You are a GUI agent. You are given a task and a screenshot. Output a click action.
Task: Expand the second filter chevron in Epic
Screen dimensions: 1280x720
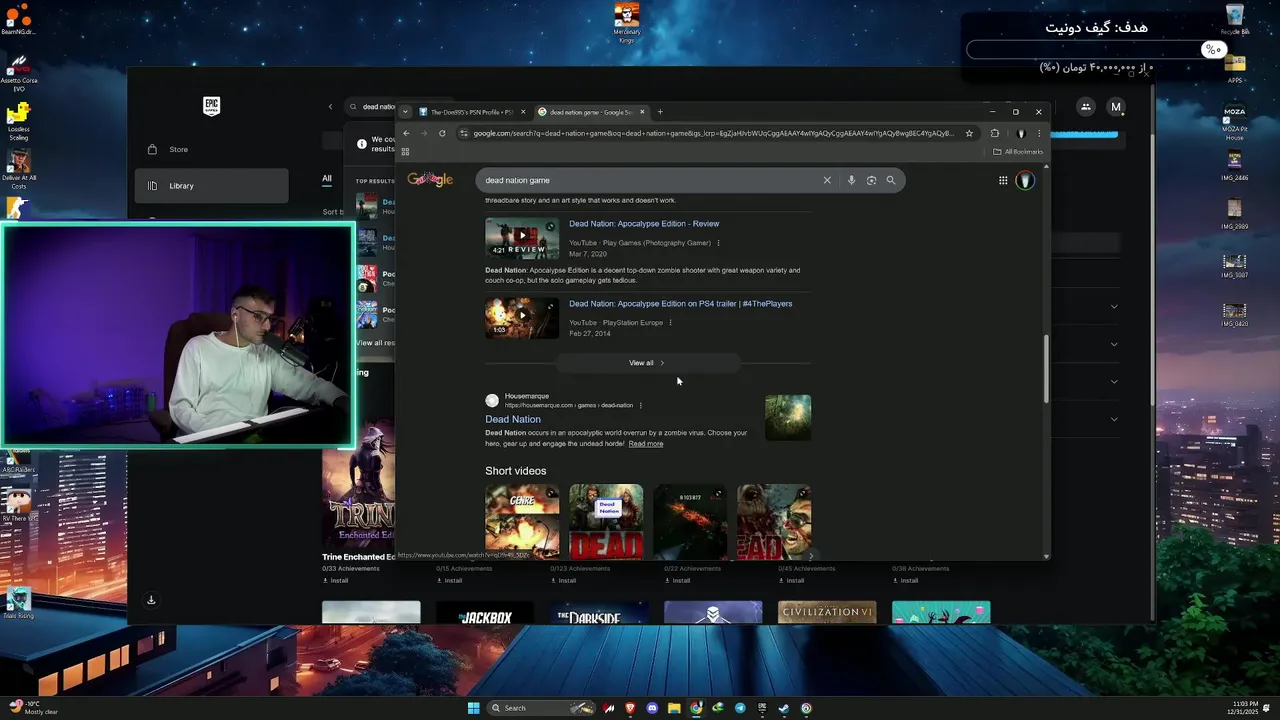tap(1114, 344)
